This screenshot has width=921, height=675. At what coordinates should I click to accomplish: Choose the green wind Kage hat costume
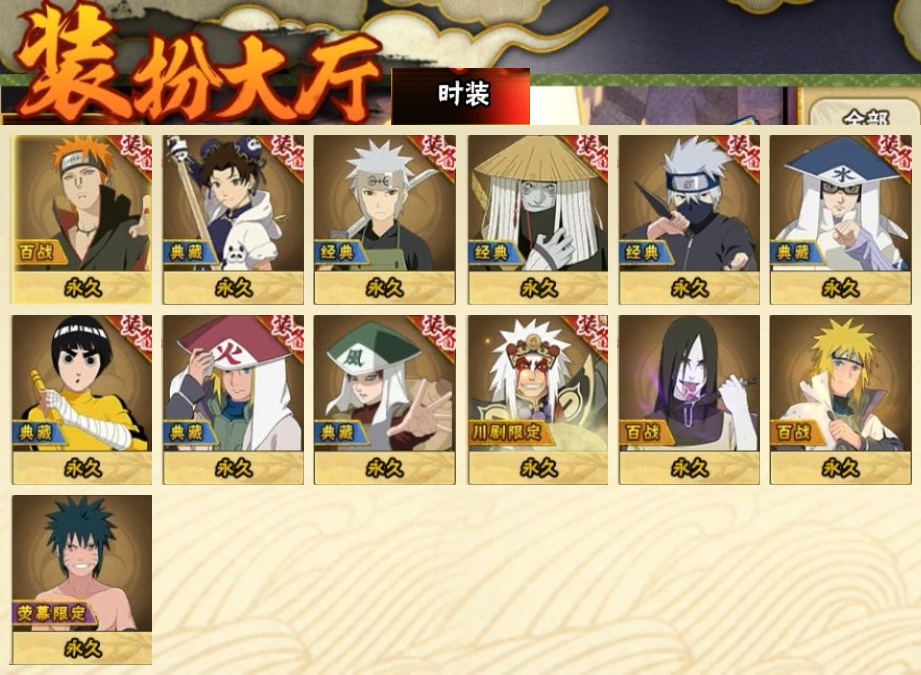click(385, 399)
